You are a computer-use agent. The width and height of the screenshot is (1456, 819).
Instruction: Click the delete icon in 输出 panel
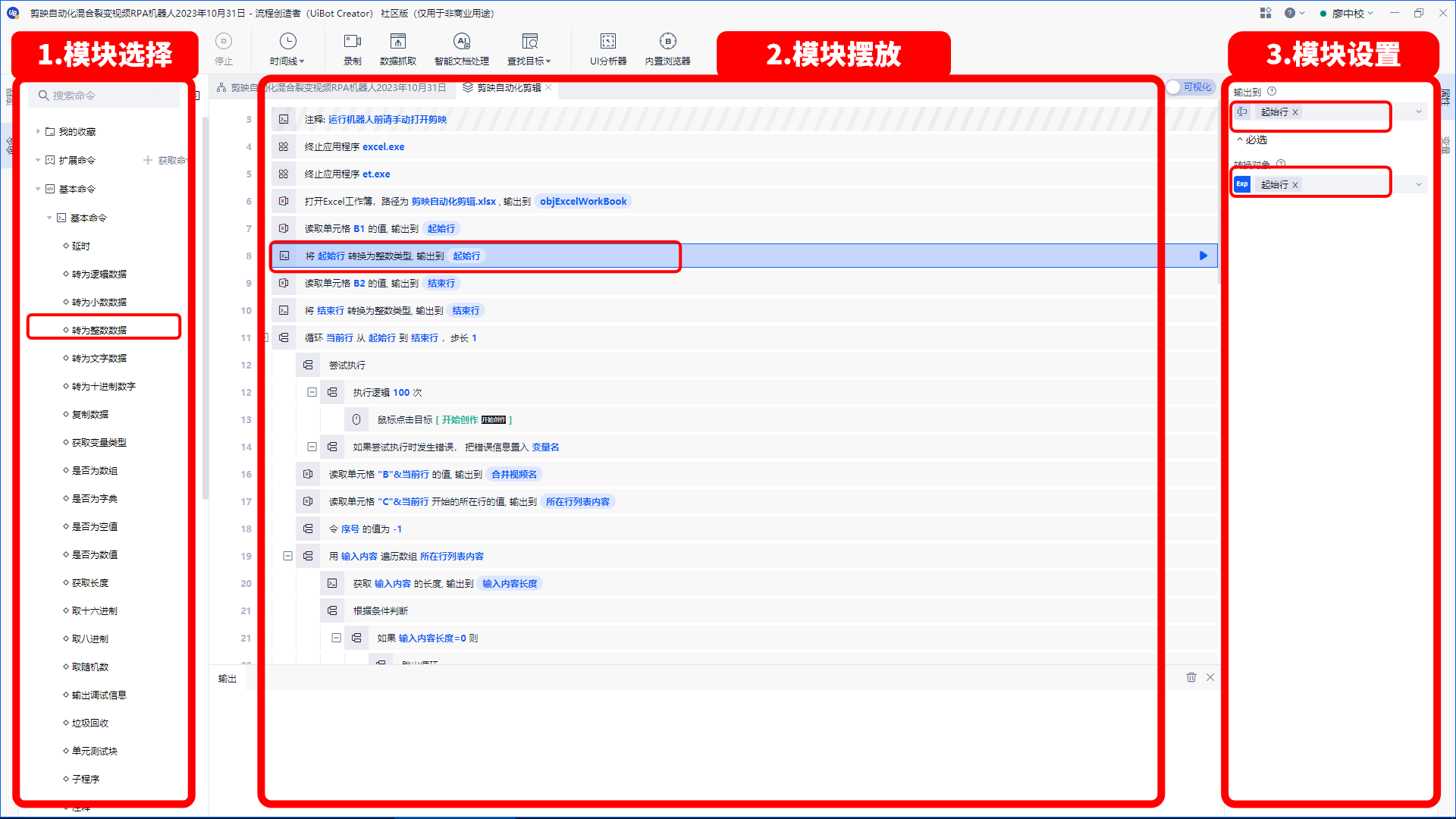1191,678
